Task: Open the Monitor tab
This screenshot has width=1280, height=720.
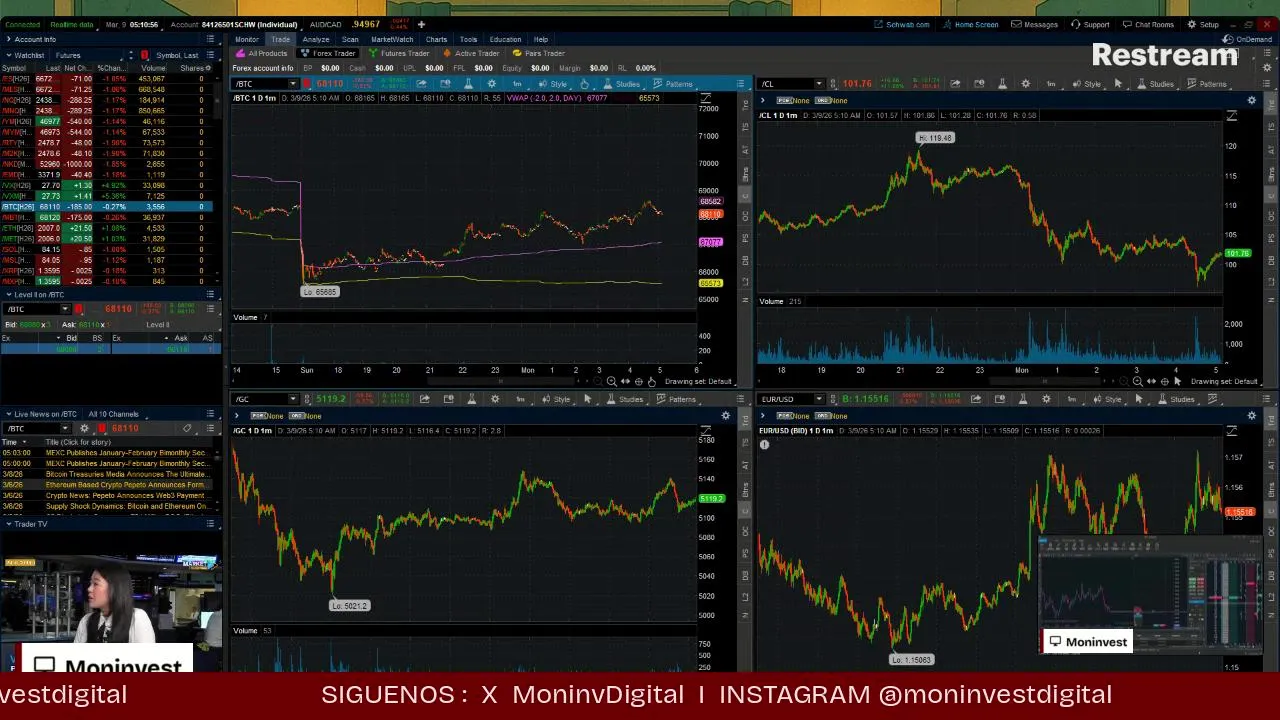Action: pyautogui.click(x=247, y=39)
